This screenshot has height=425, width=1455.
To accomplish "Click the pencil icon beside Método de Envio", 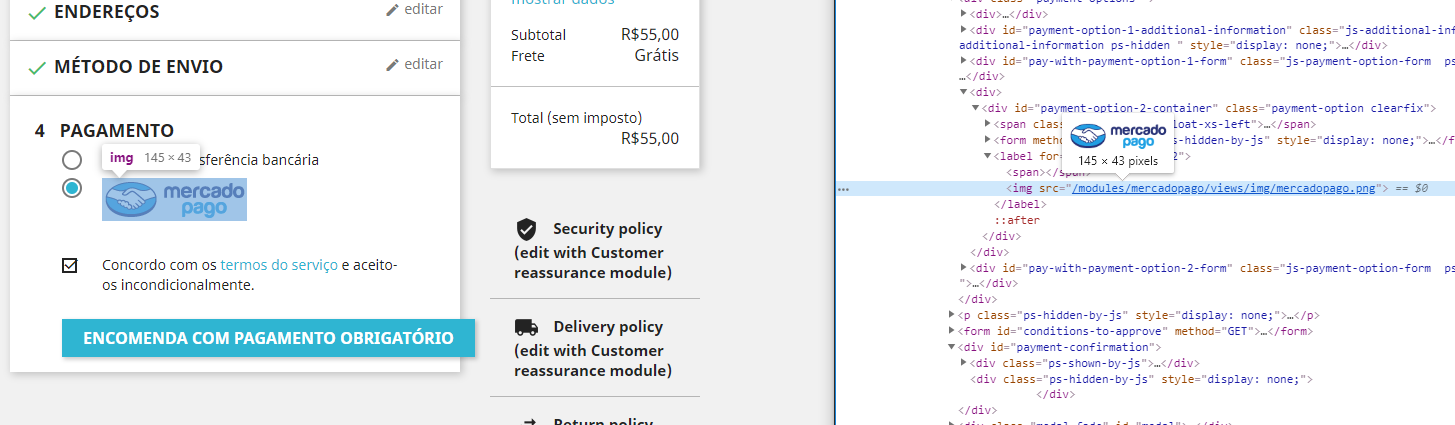I will click(x=392, y=65).
